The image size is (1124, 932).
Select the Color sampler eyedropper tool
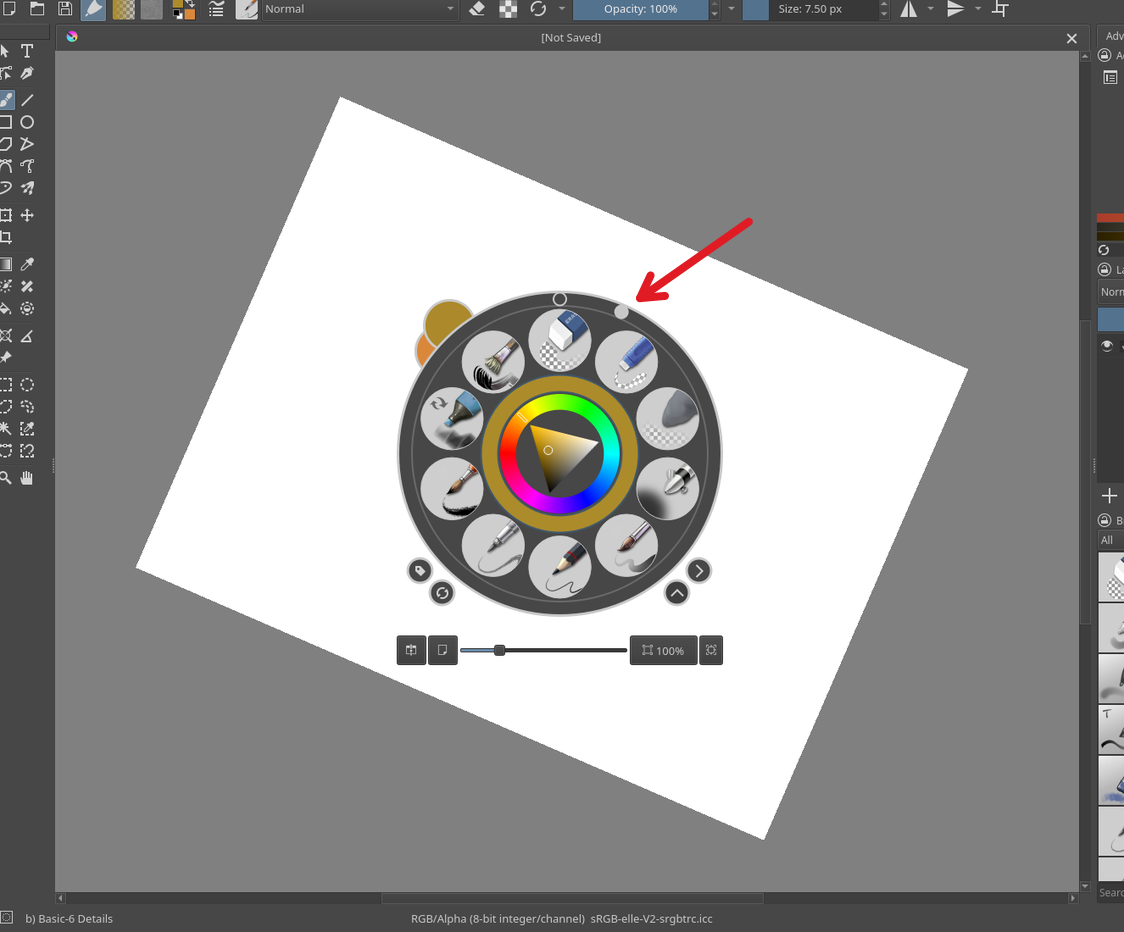point(27,265)
